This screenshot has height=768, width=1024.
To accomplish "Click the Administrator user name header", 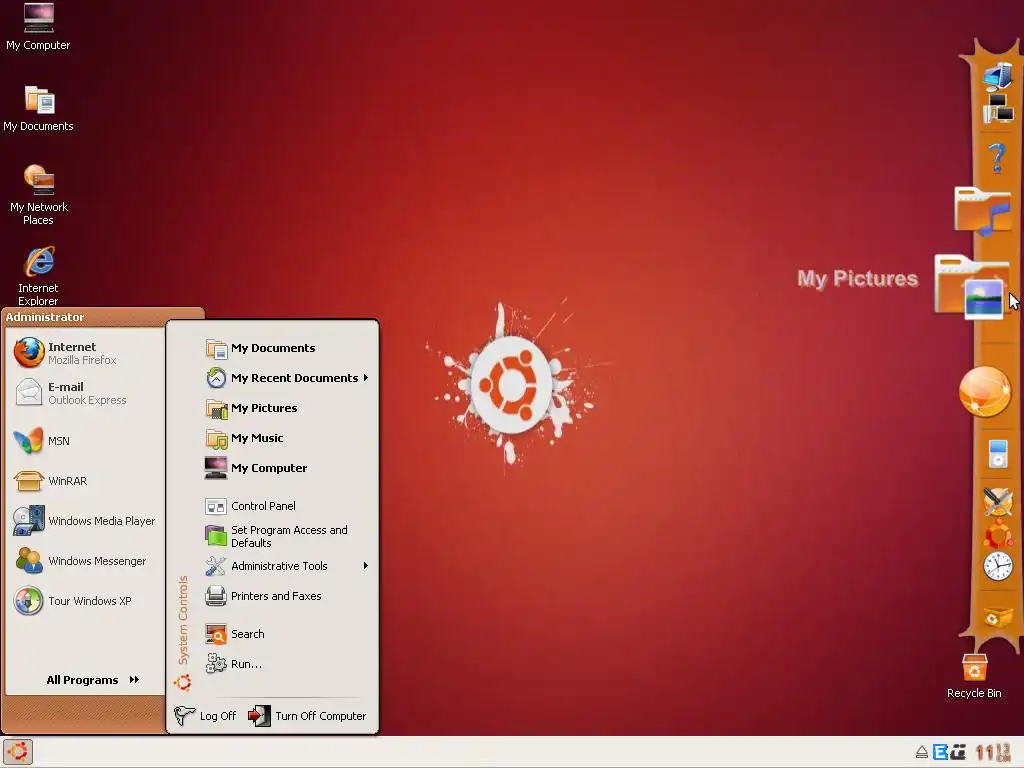I will [45, 317].
